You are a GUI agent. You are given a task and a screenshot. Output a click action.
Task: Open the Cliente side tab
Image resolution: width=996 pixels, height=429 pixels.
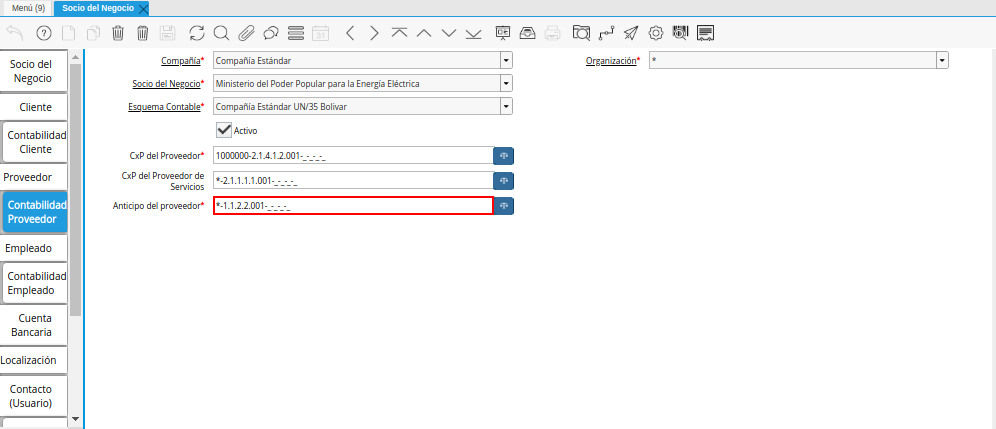coord(35,107)
